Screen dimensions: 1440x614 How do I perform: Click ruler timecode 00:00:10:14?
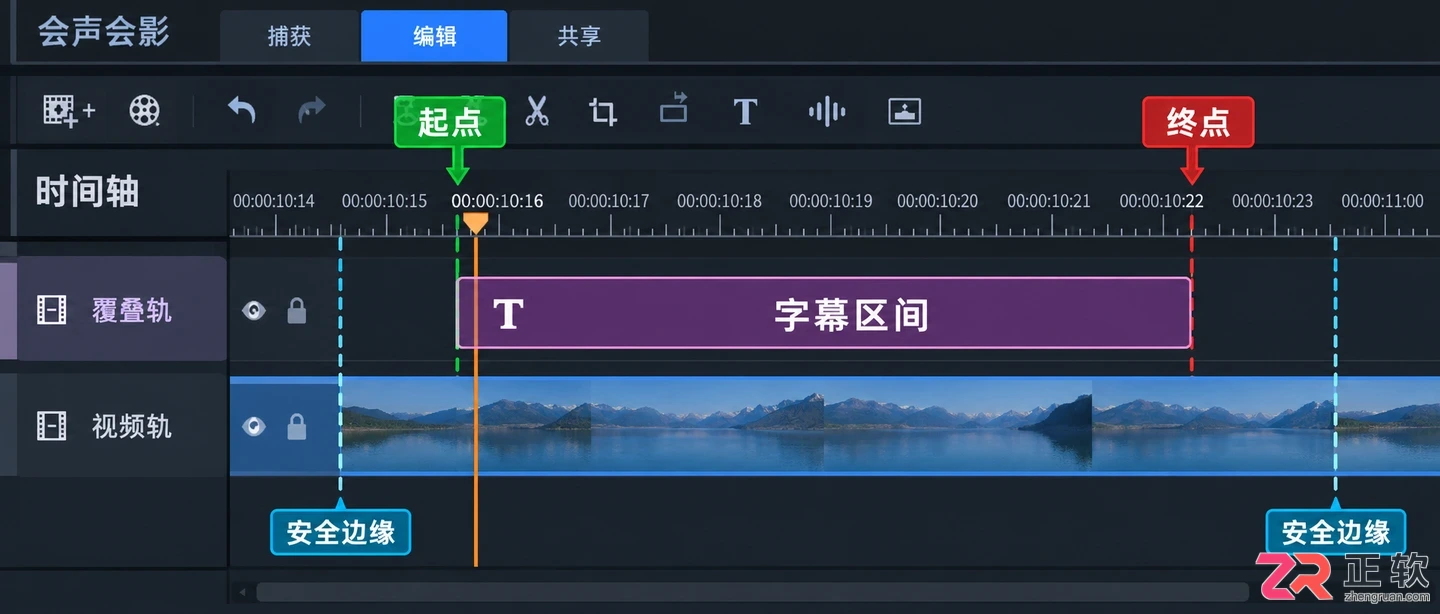[273, 201]
